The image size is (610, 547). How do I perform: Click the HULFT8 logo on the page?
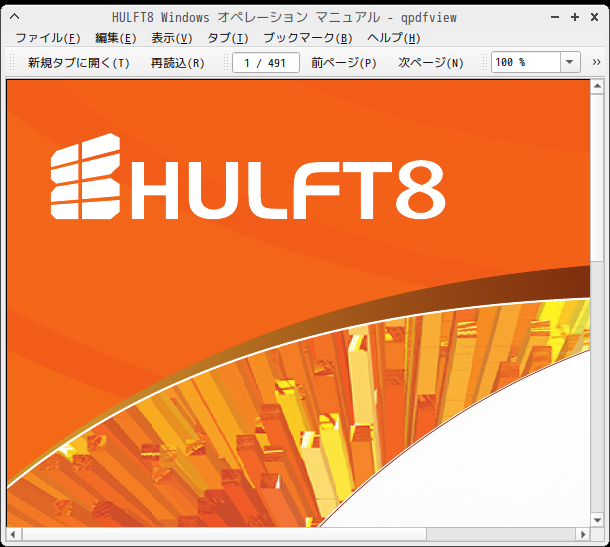pos(248,177)
